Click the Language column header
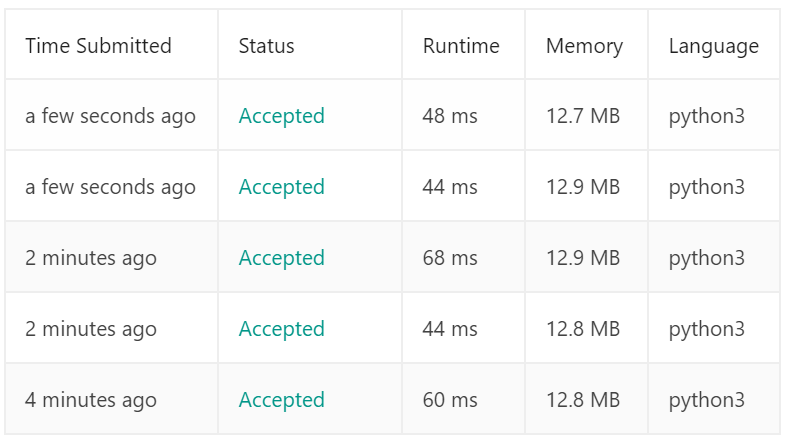 713,46
